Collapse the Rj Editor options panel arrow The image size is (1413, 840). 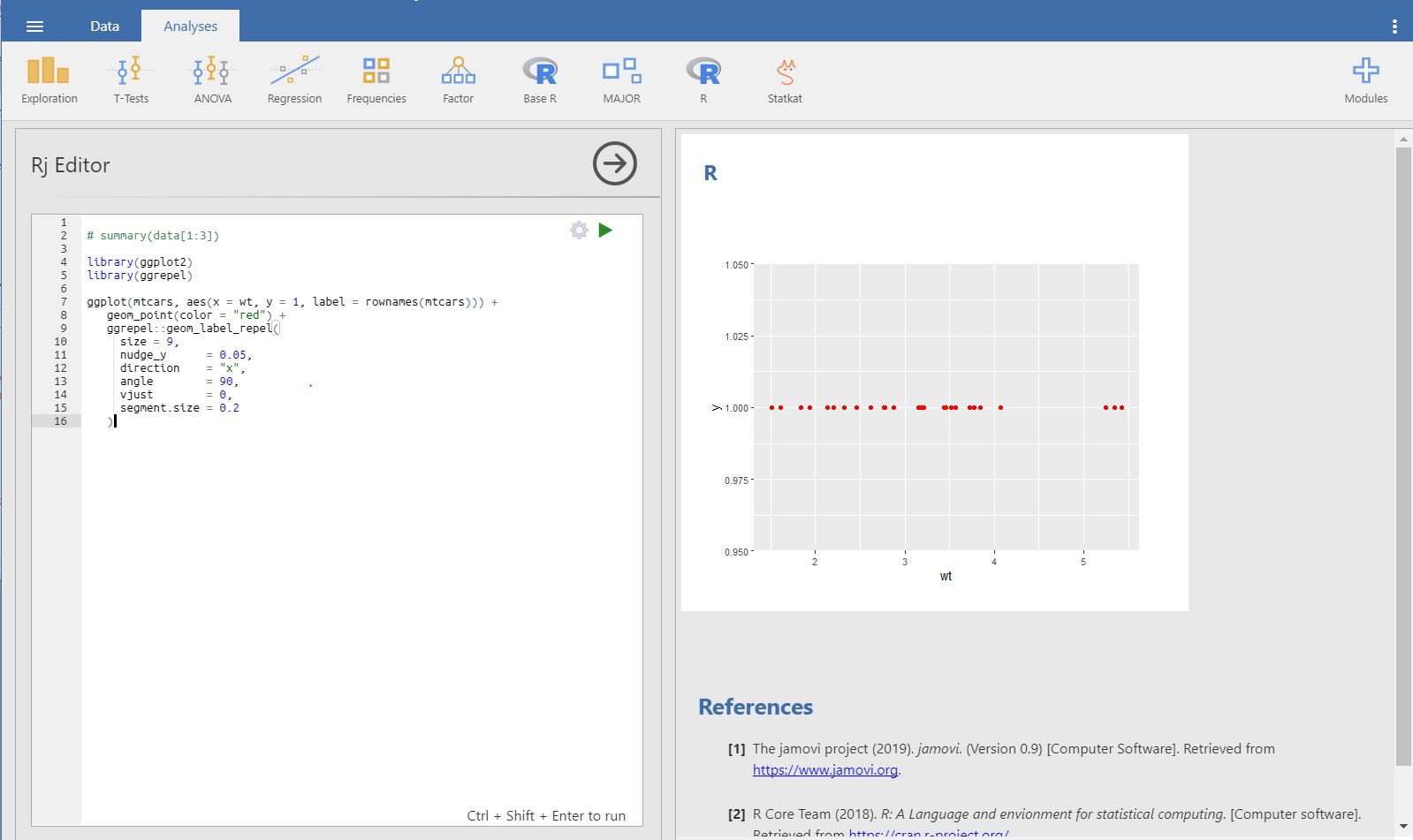tap(614, 163)
